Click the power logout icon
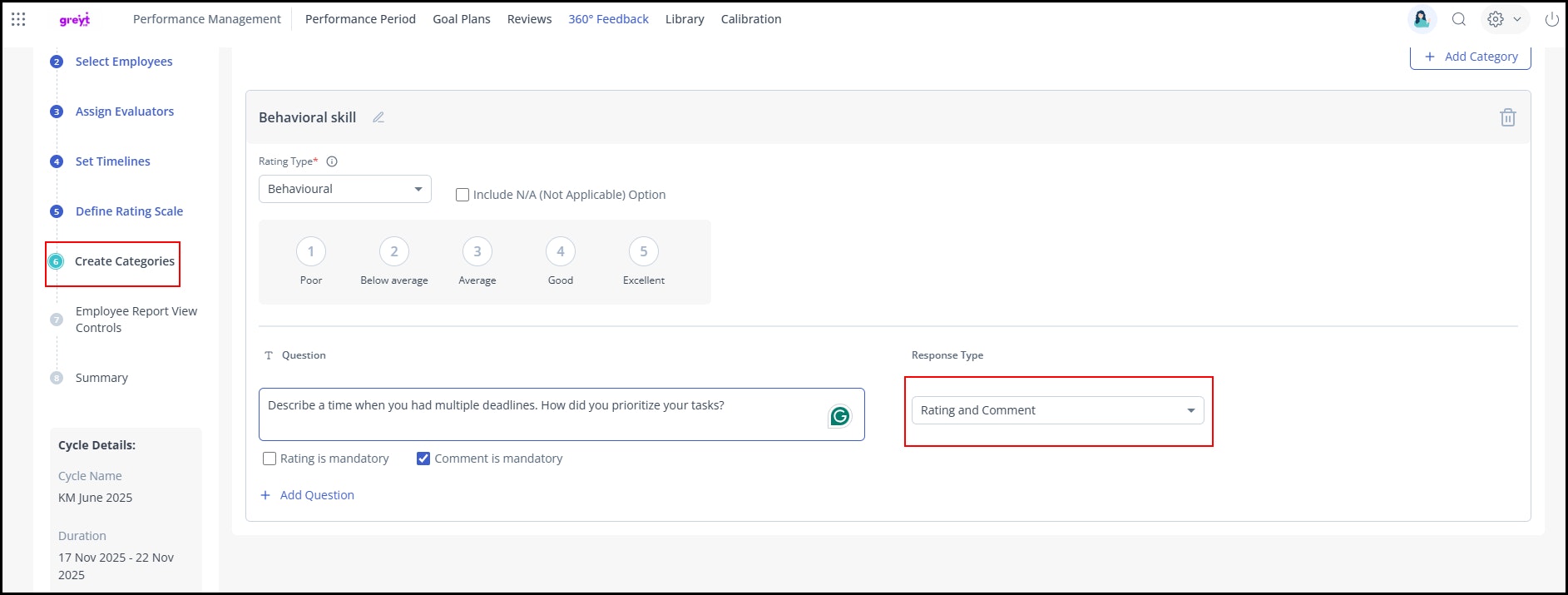Screen dimensions: 1568x595 pos(1551,19)
